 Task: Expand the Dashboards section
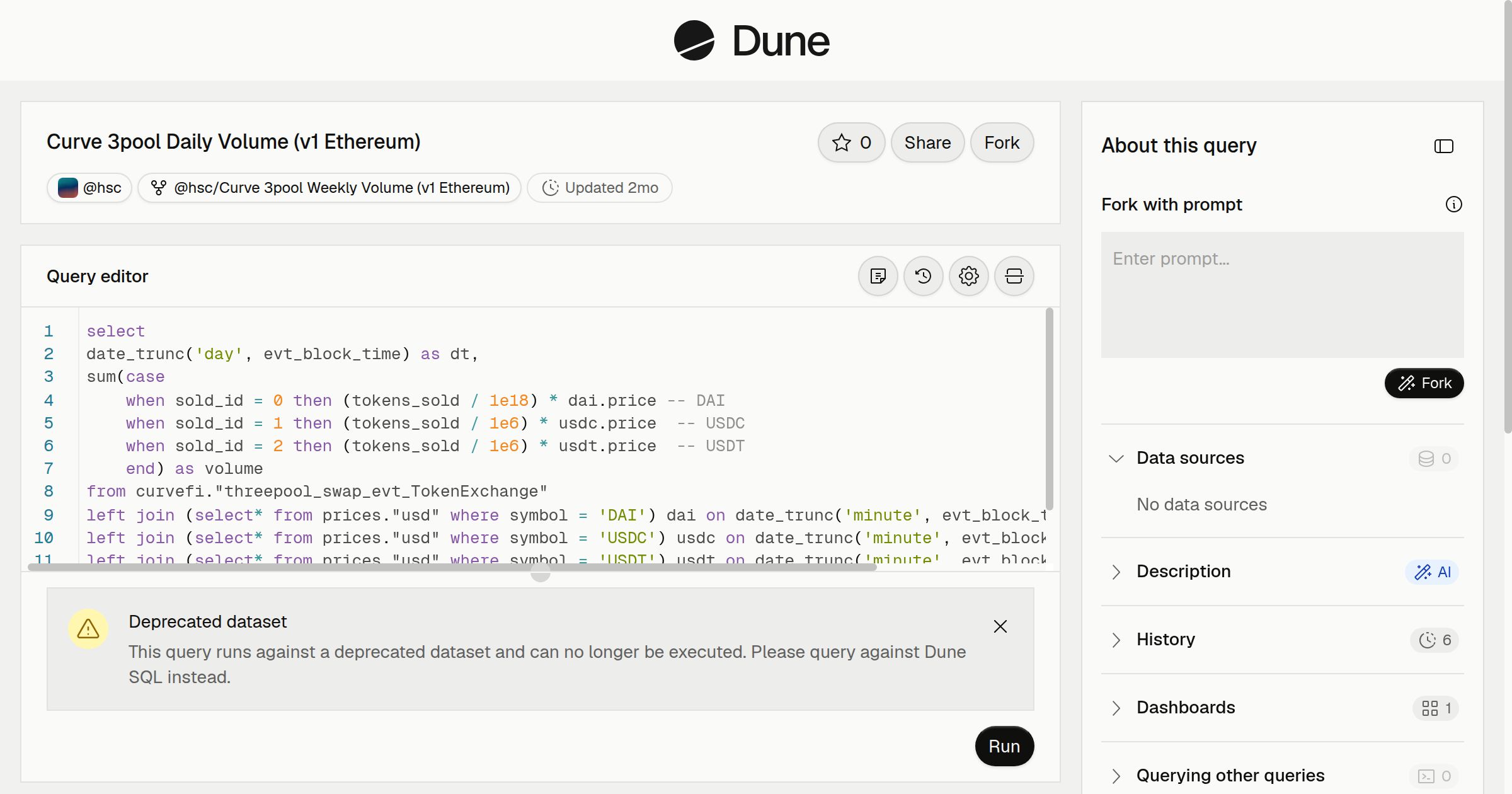click(1116, 708)
